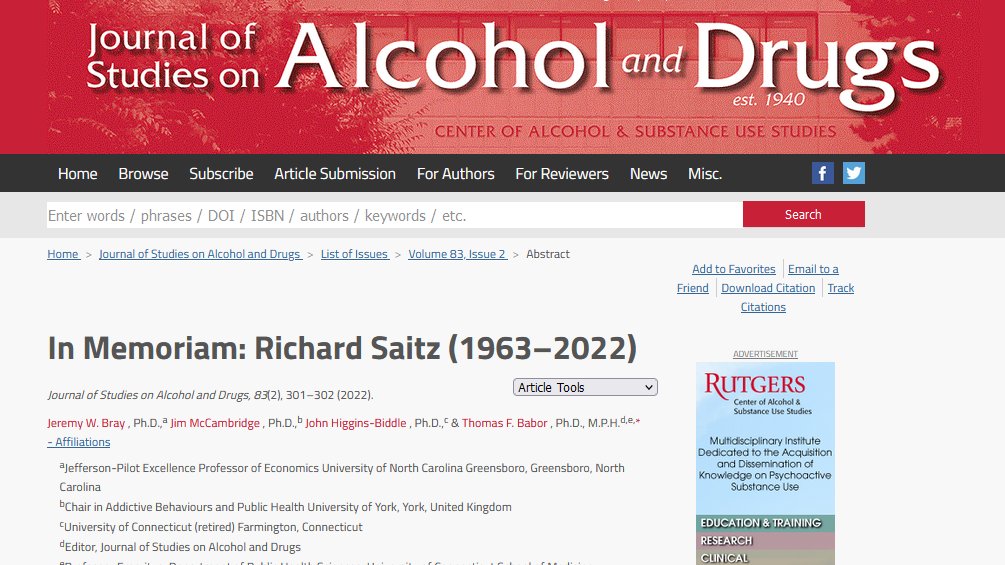Image resolution: width=1005 pixels, height=565 pixels.
Task: Open the For Reviewers menu
Action: (562, 174)
